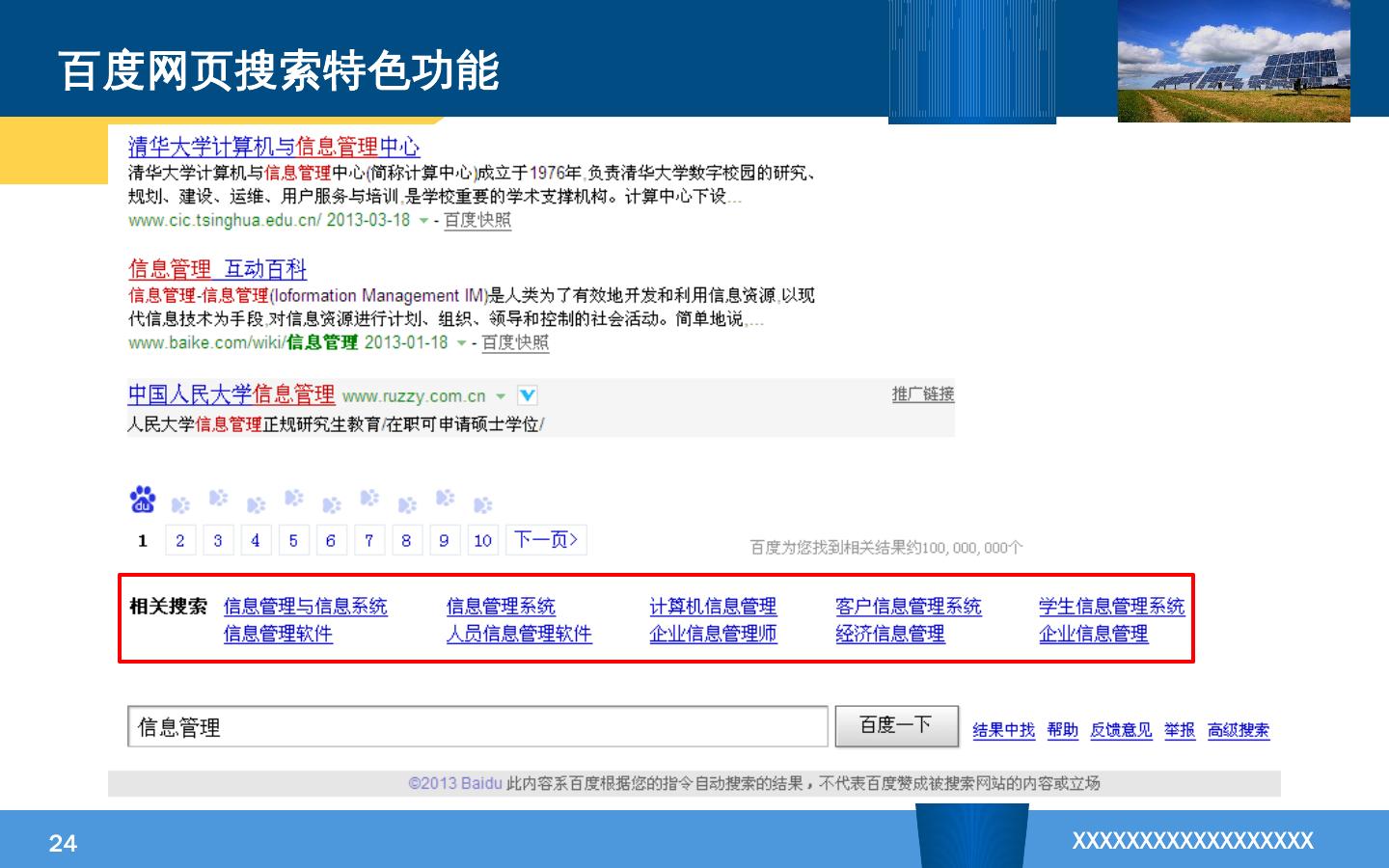Click the blue V verification icon
This screenshot has height=868, width=1389.
click(x=527, y=395)
